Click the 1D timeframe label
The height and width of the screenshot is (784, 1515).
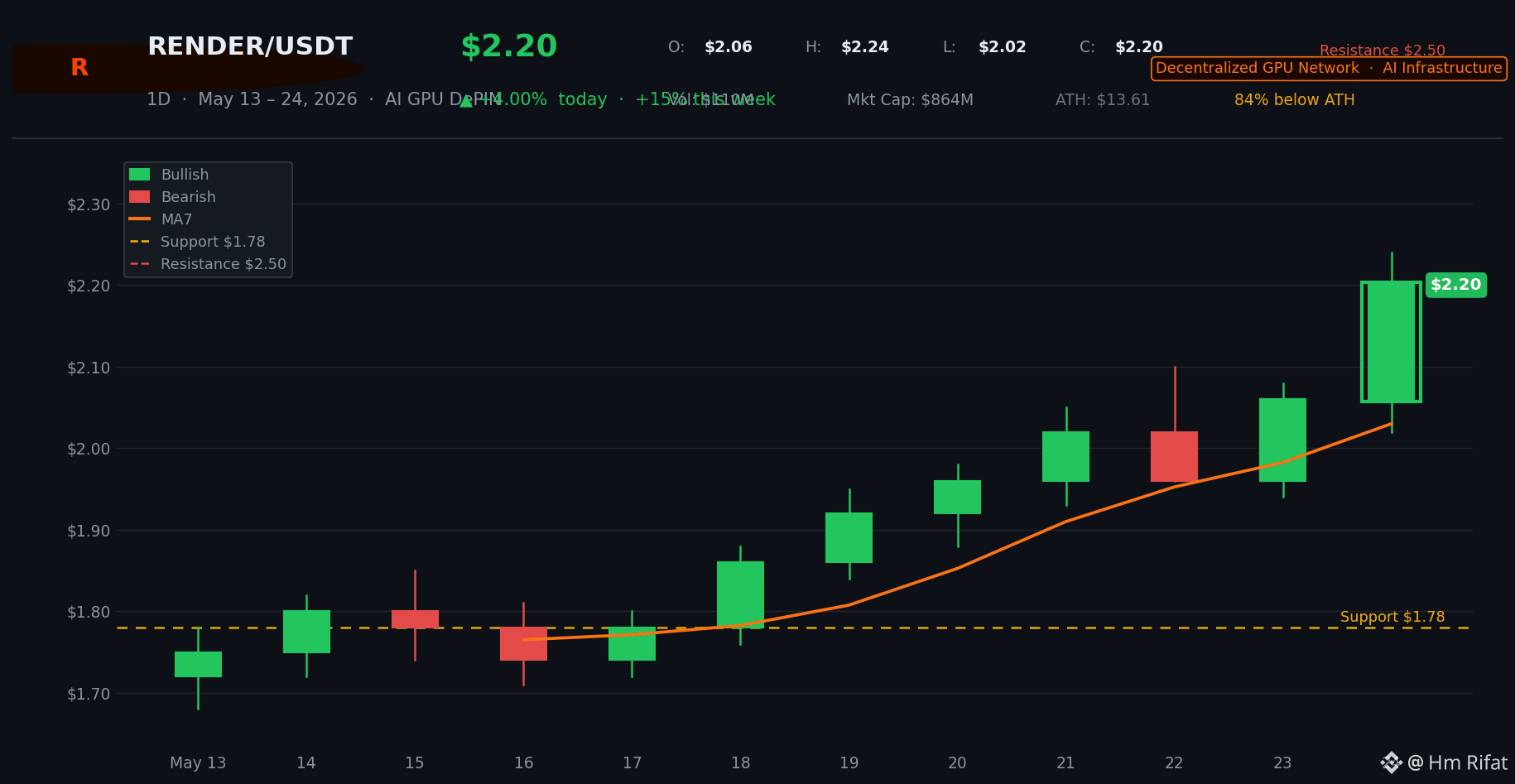(159, 100)
